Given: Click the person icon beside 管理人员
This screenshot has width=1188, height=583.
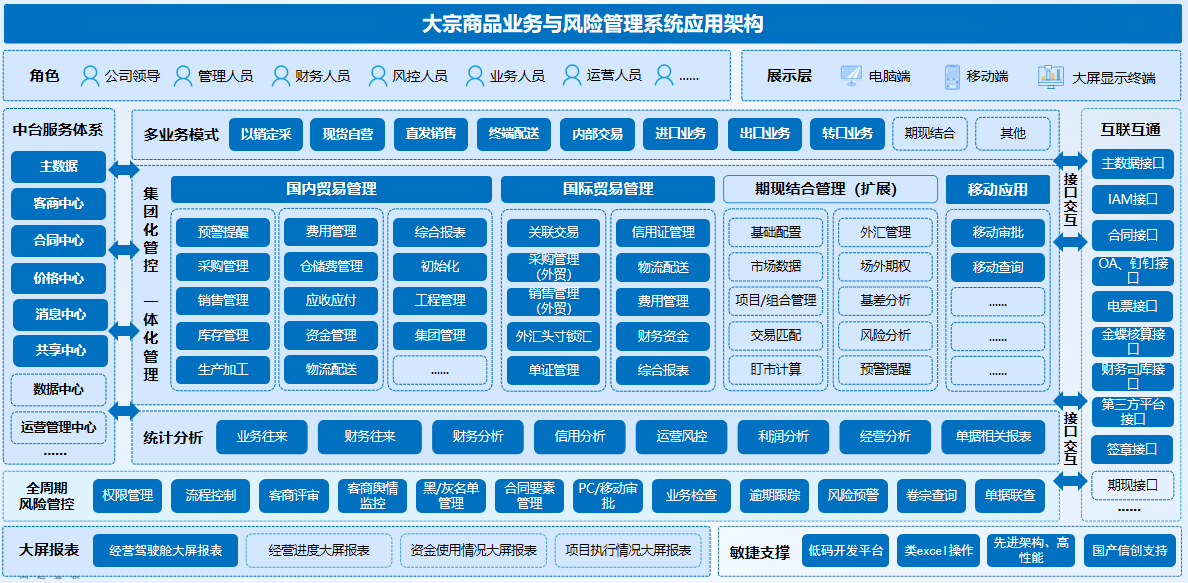Looking at the screenshot, I should coord(183,75).
